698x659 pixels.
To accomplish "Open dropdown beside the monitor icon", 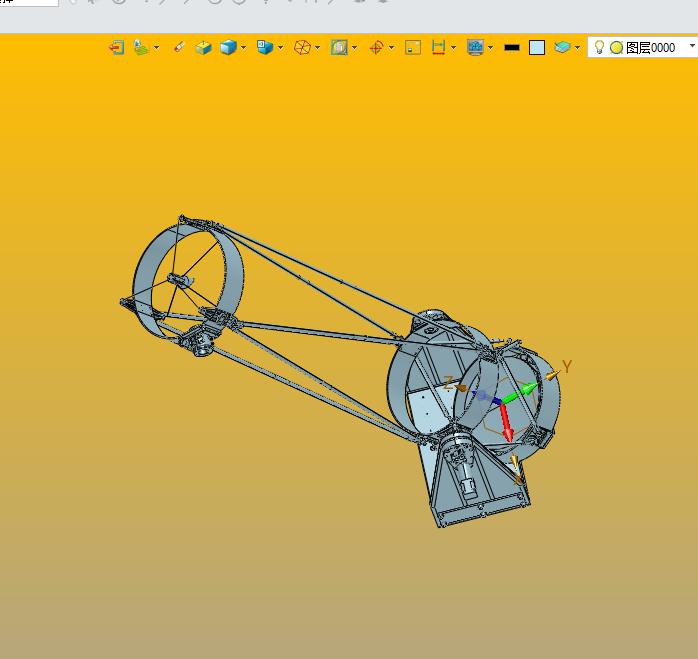I will pos(490,47).
